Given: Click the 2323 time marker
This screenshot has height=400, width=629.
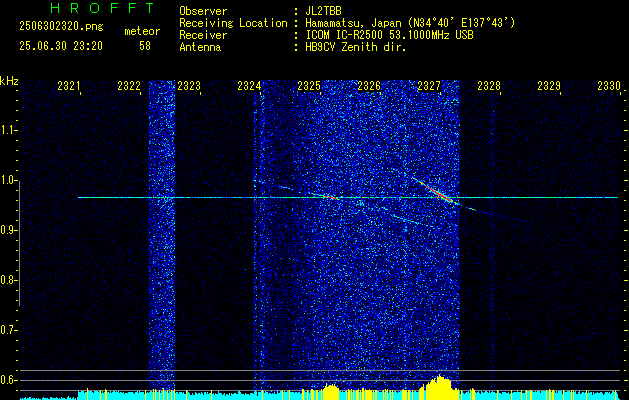Looking at the screenshot, I should point(189,85).
